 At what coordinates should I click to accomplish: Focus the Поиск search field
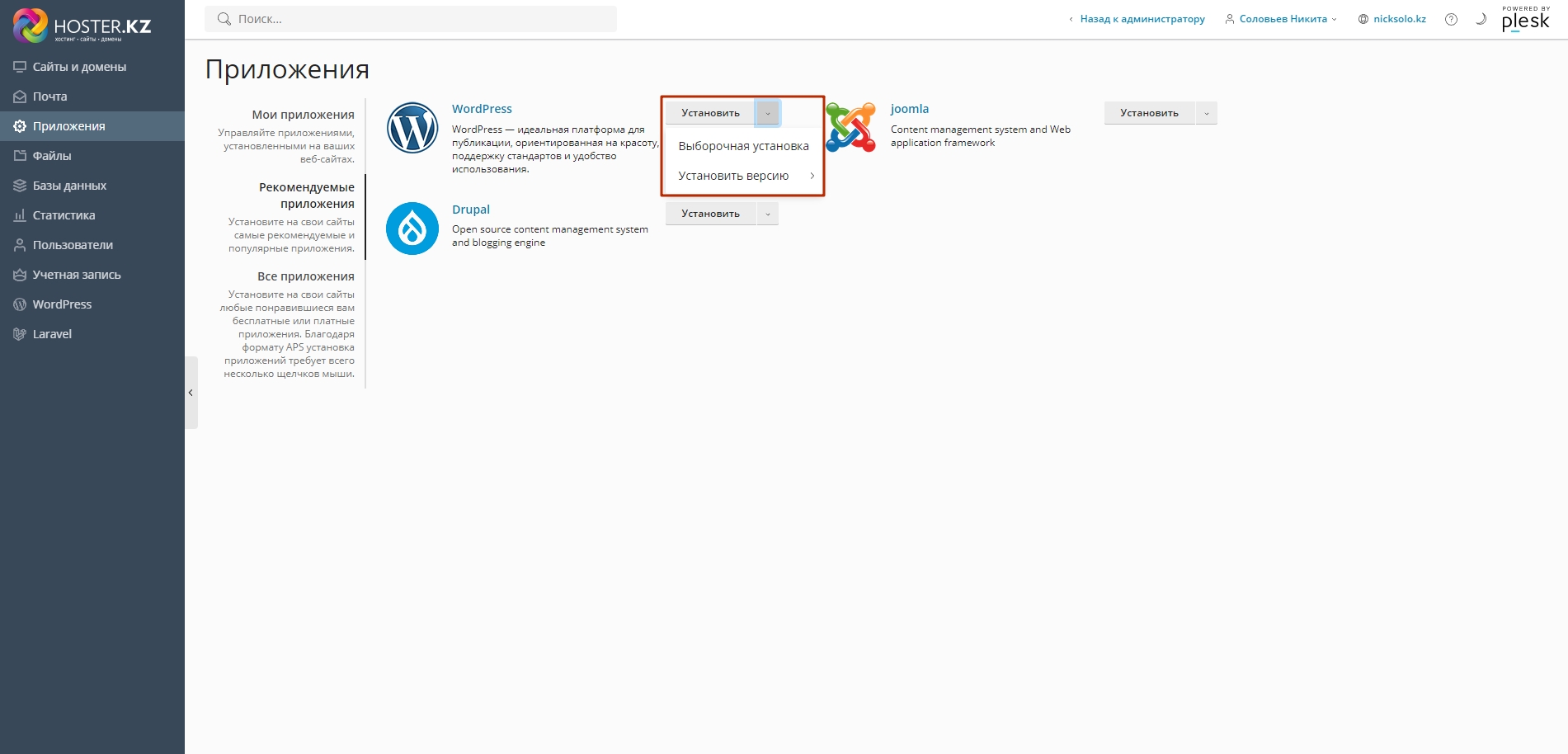click(411, 19)
